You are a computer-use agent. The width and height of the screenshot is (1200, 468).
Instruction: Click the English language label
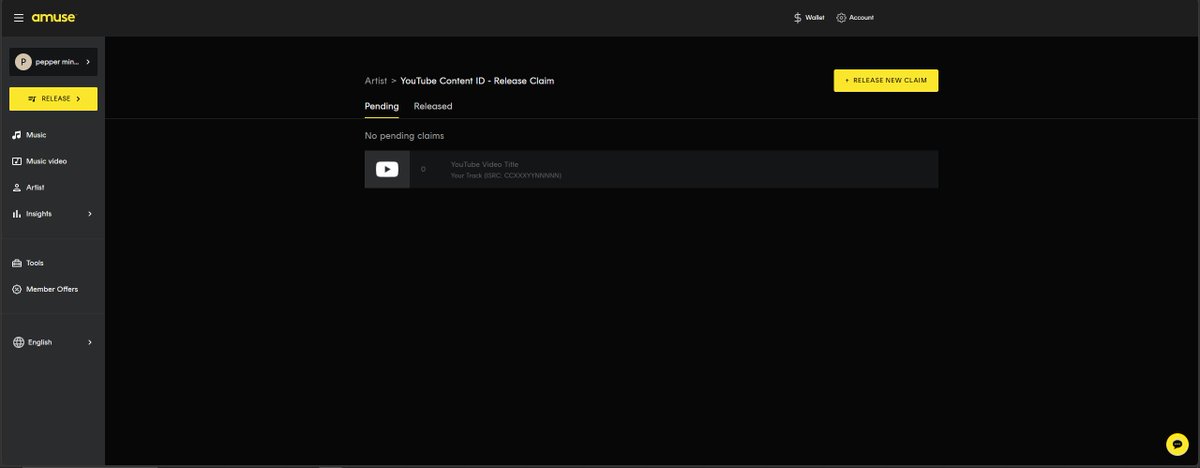coord(40,342)
